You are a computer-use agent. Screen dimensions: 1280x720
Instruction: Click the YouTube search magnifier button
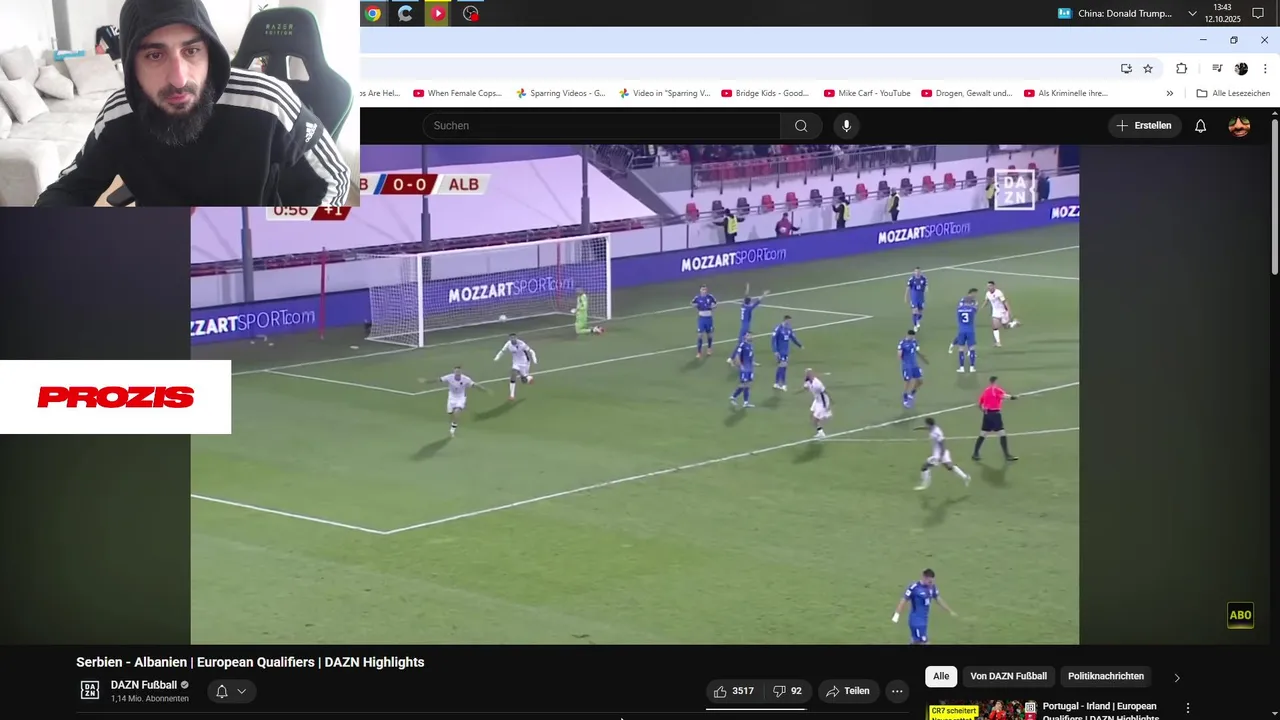tap(801, 126)
